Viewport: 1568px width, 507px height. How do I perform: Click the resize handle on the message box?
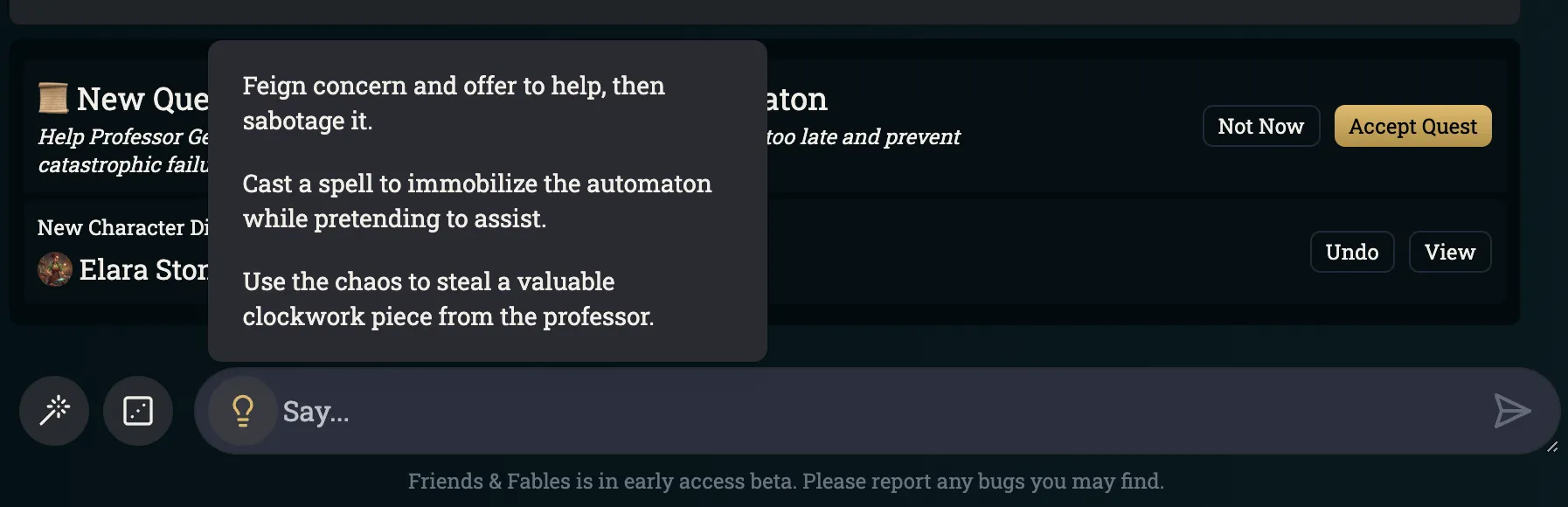[1555, 444]
